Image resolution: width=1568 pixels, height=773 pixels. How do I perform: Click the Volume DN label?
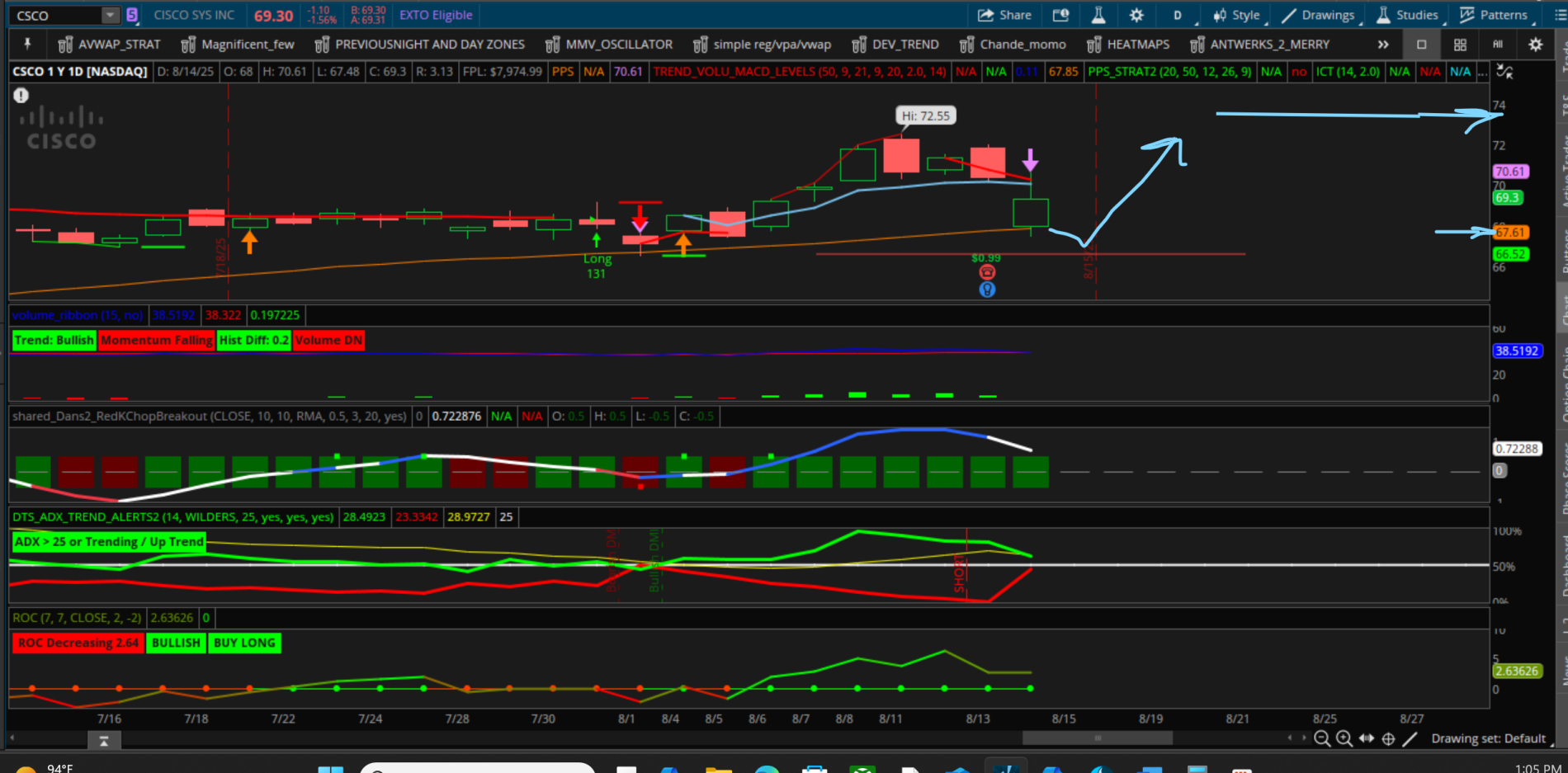click(328, 340)
